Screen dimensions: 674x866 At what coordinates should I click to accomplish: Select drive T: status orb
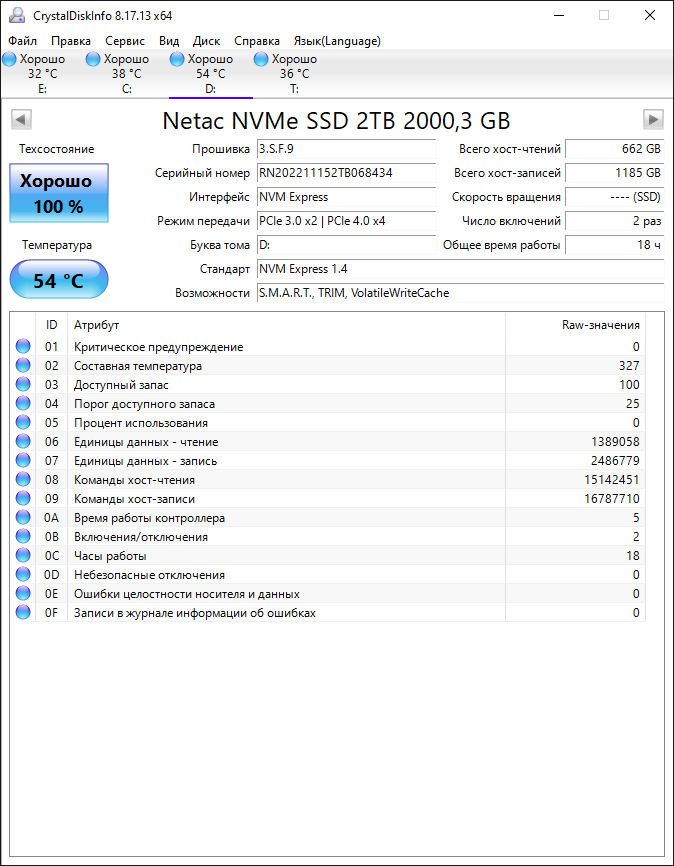tap(262, 60)
